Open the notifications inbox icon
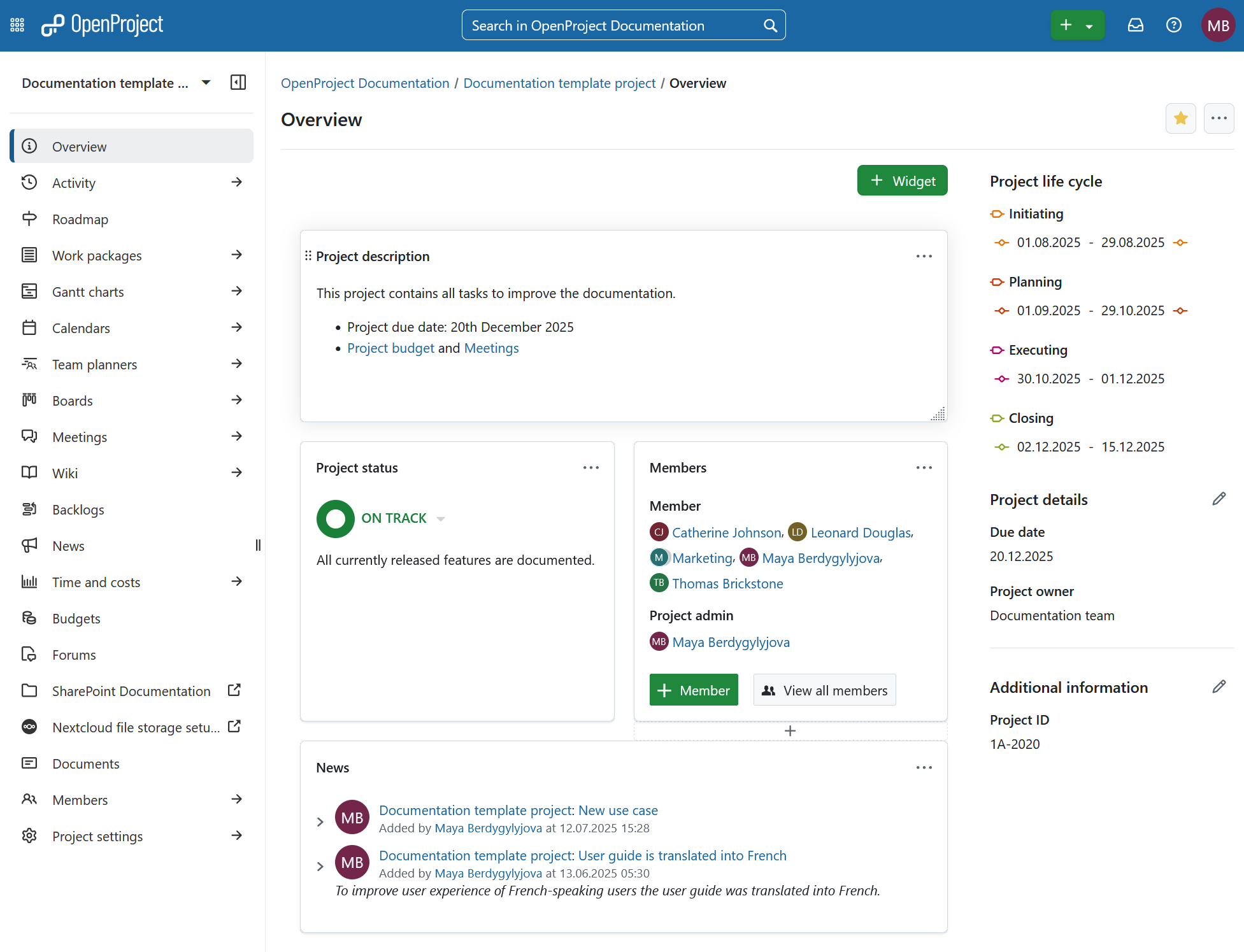The image size is (1244, 952). pos(1136,25)
